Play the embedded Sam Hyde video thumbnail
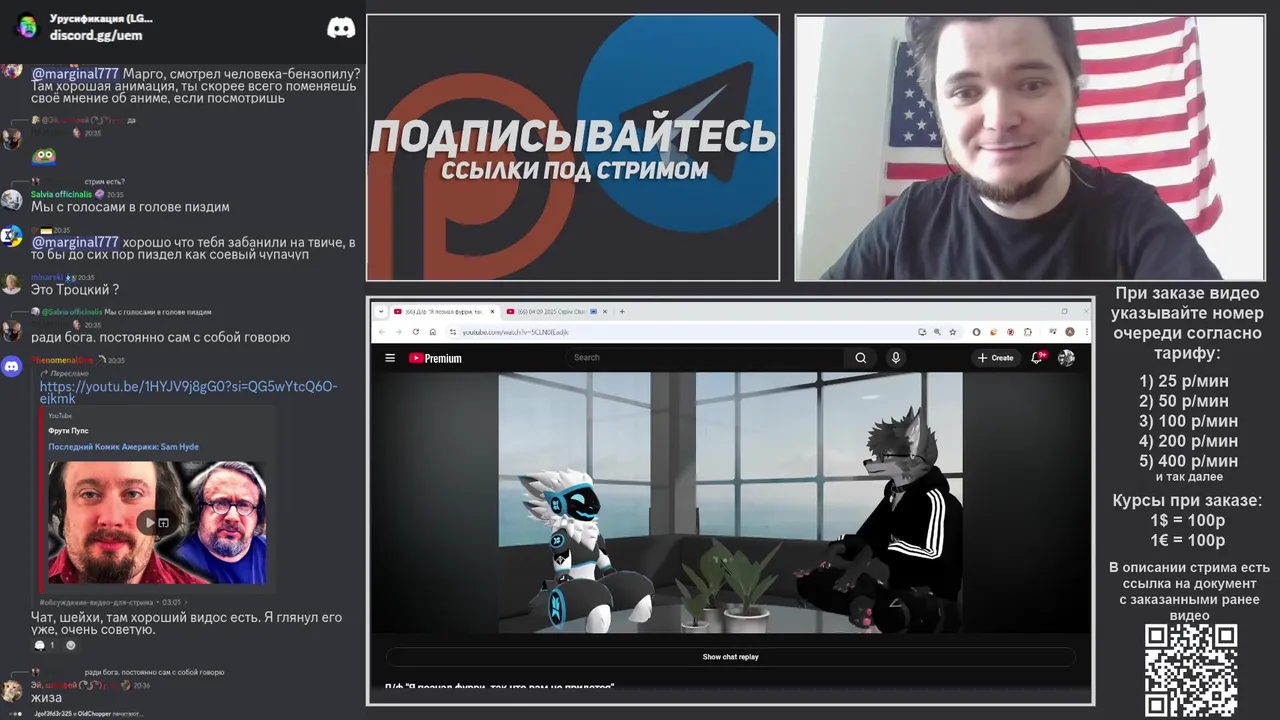 tap(150, 522)
